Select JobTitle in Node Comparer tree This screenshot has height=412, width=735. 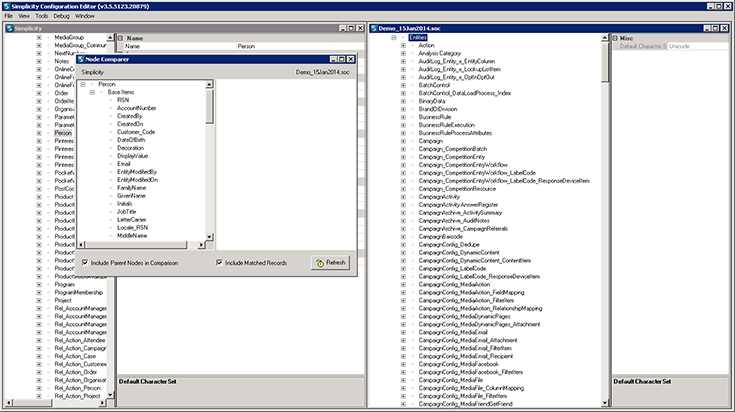coord(127,212)
